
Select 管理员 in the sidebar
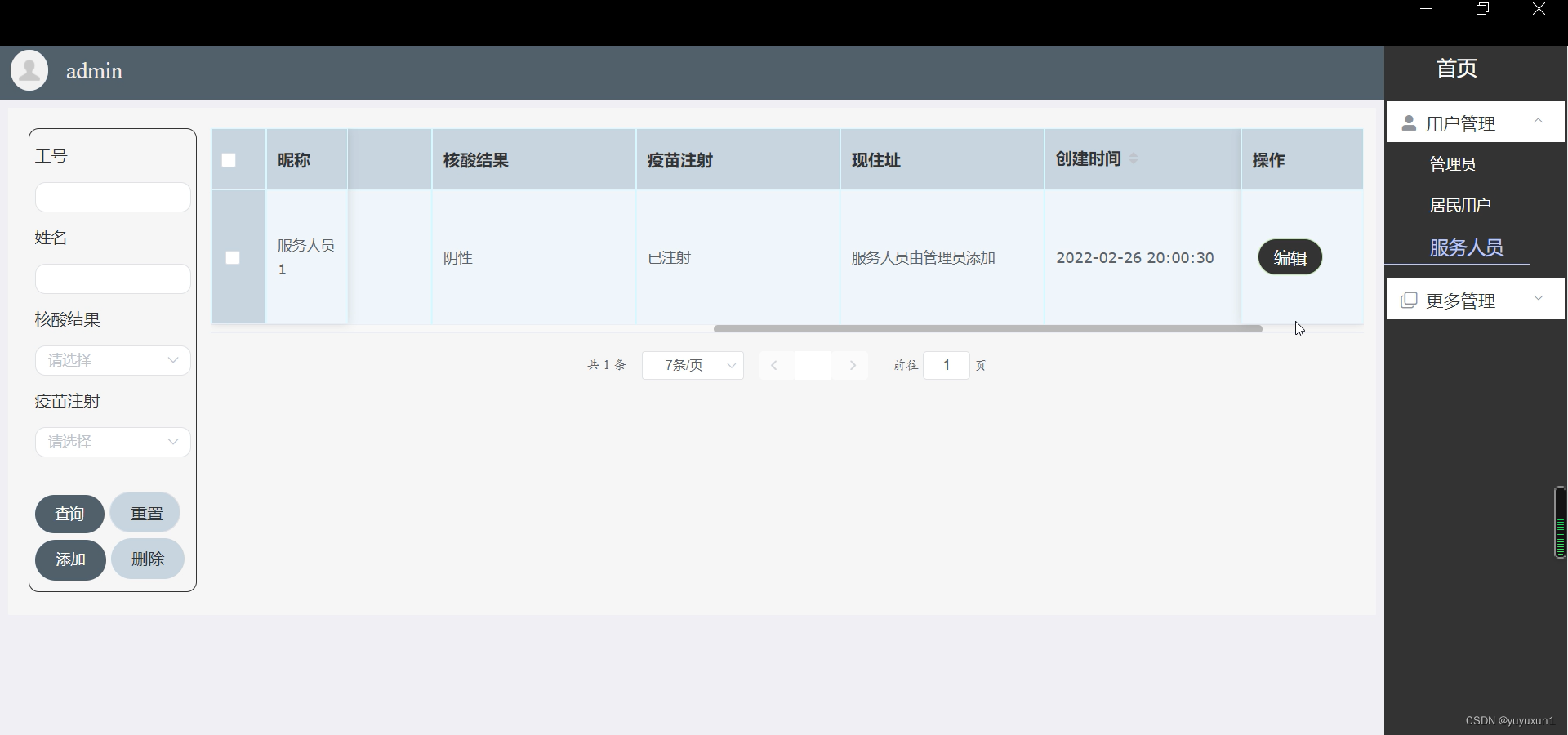(x=1453, y=164)
